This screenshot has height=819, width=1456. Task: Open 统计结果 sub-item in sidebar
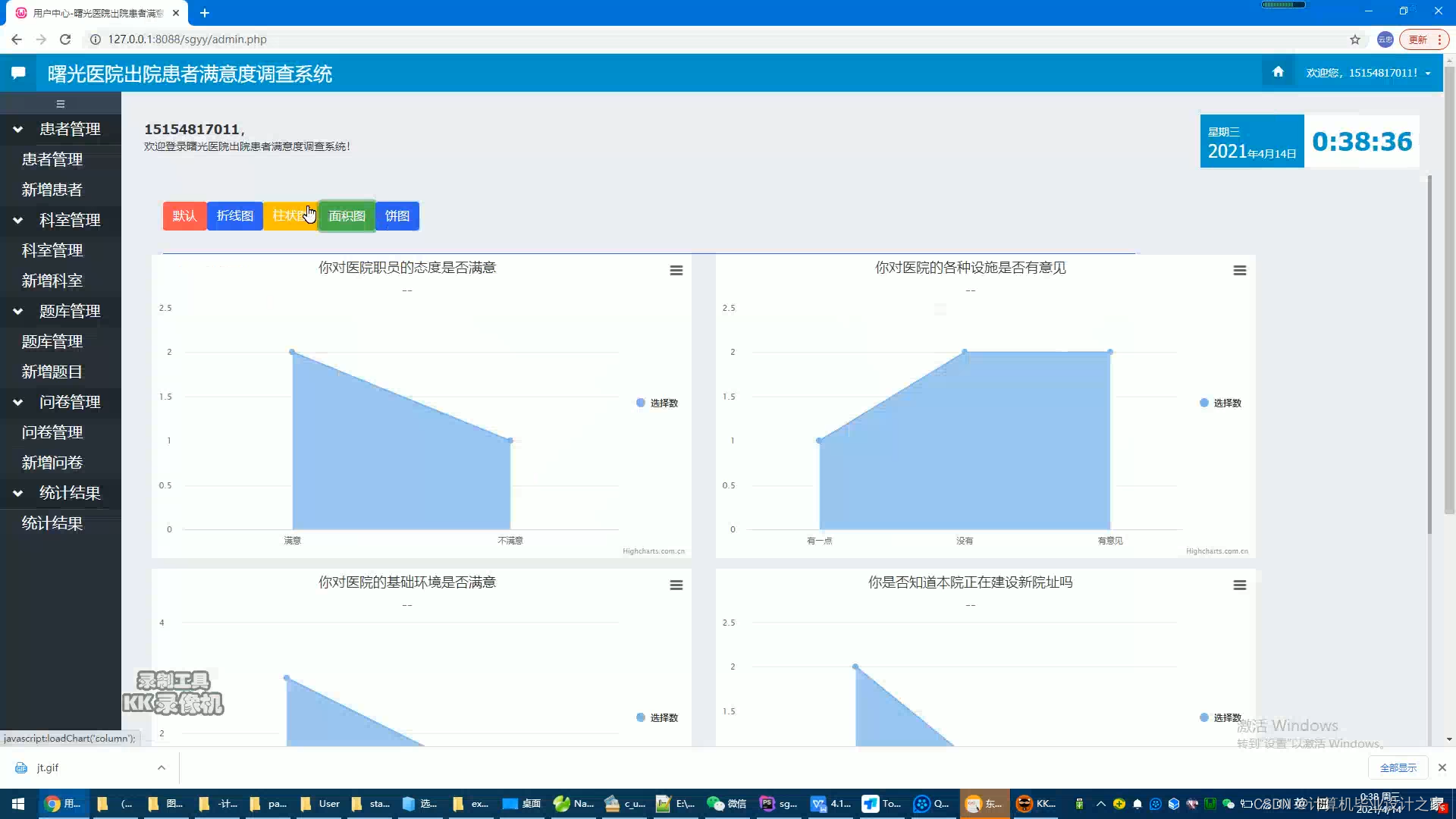pos(52,523)
